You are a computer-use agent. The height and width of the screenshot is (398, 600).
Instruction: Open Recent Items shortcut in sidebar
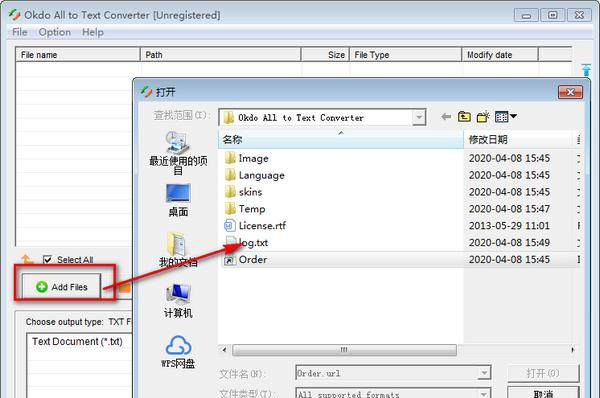pos(178,152)
